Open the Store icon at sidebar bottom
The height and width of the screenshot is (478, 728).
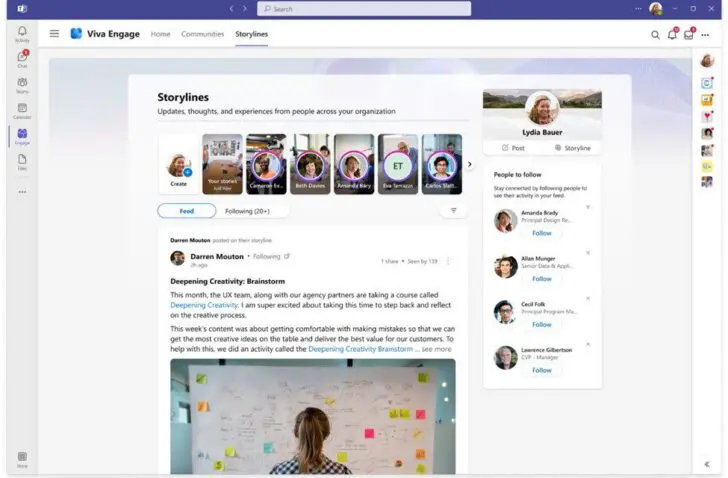(22, 459)
